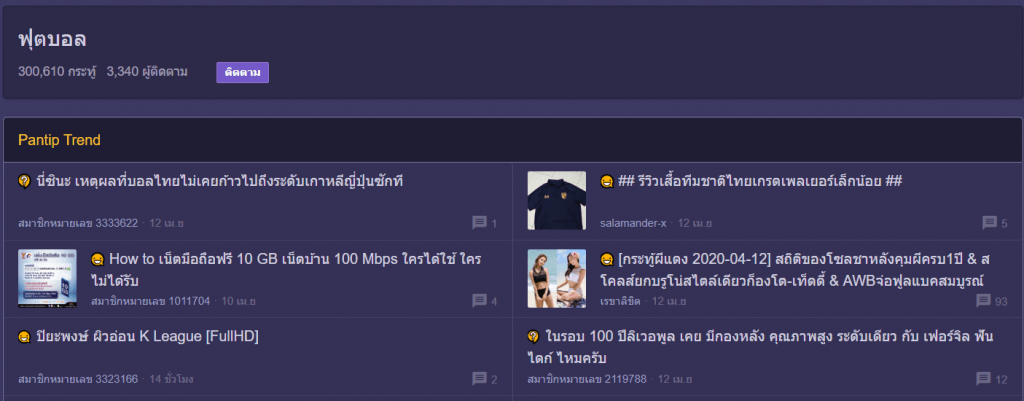Click laughing emoji on รีวิวเสื้อทีมชาติไทย thread
Screen dimensions: 1024x401
pos(607,181)
